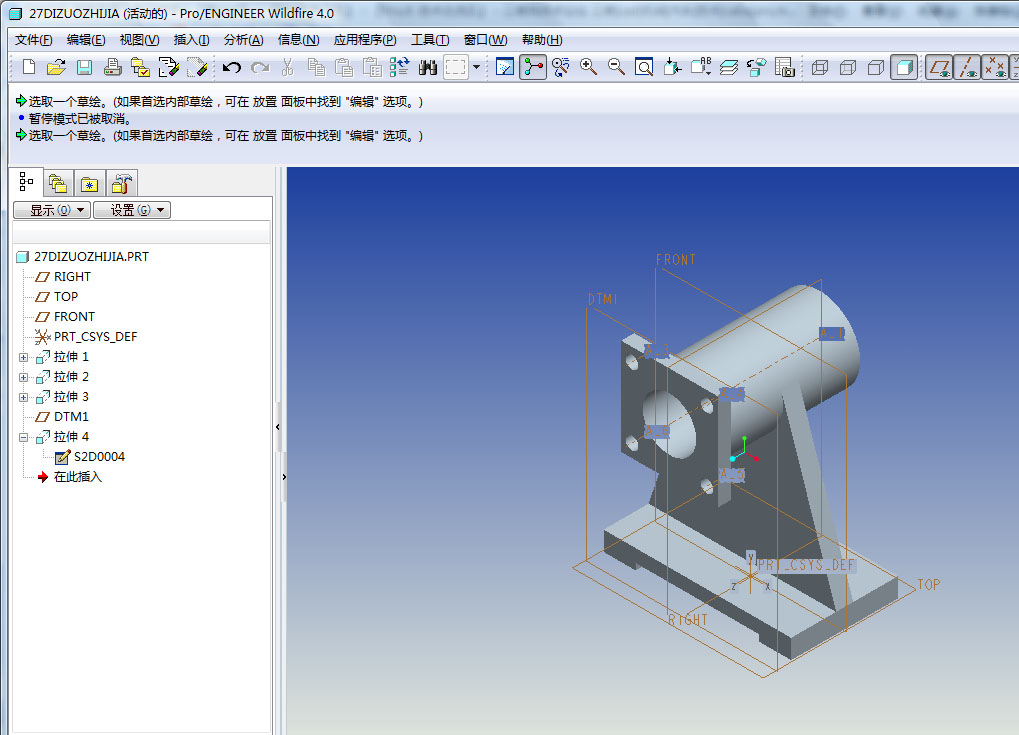Click the scissors Cut icon

coord(288,67)
